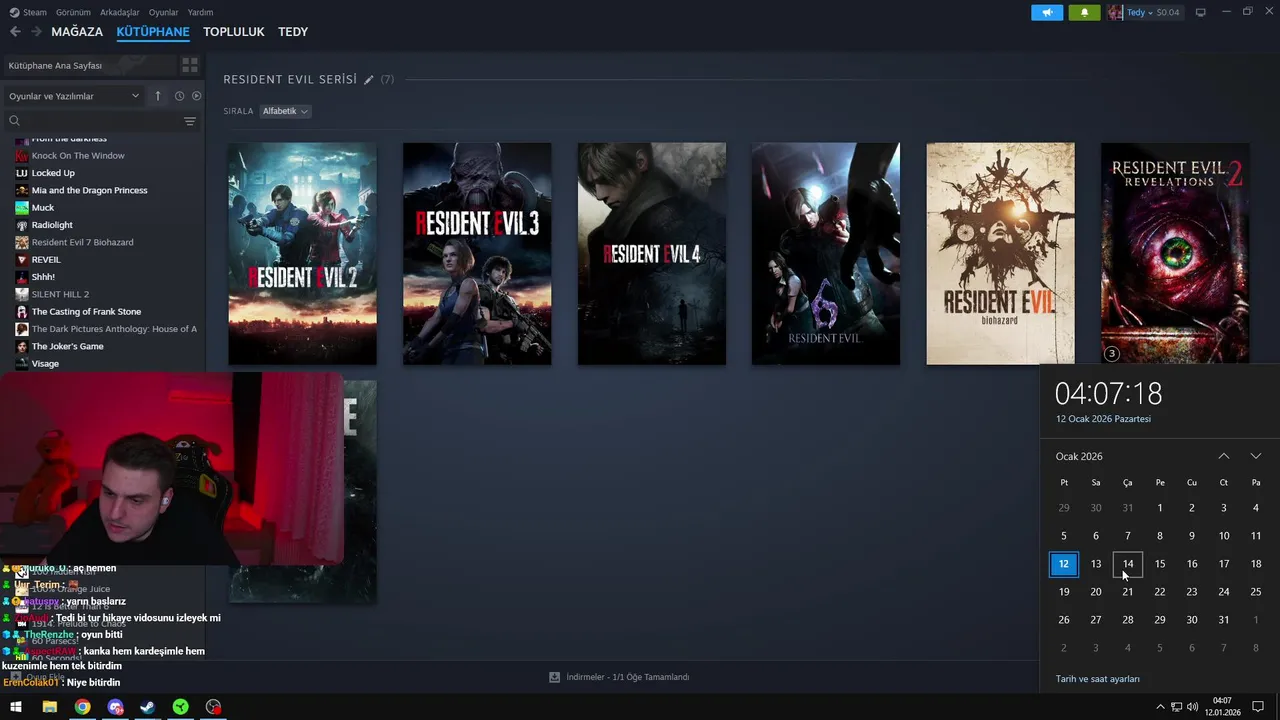Switch to the TOPLULUK tab
The image size is (1280, 720).
coord(234,32)
